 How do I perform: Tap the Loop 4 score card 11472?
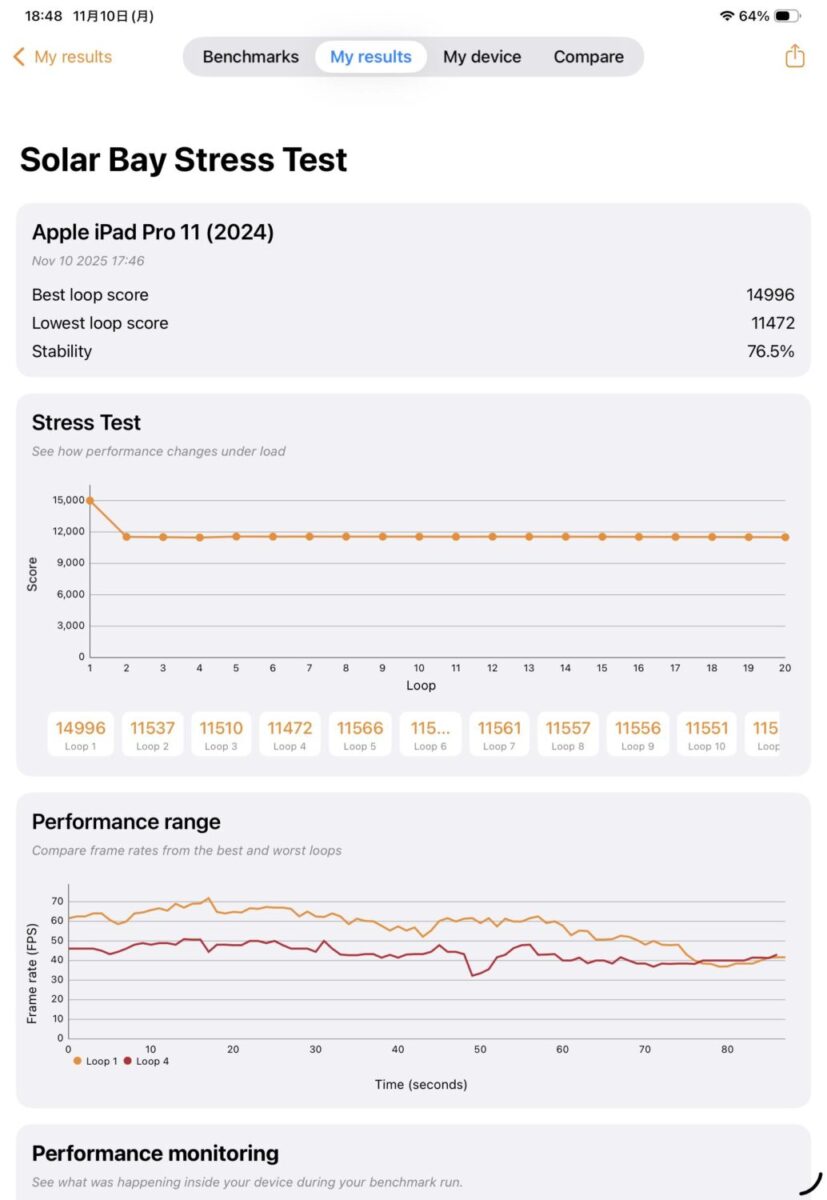(290, 734)
